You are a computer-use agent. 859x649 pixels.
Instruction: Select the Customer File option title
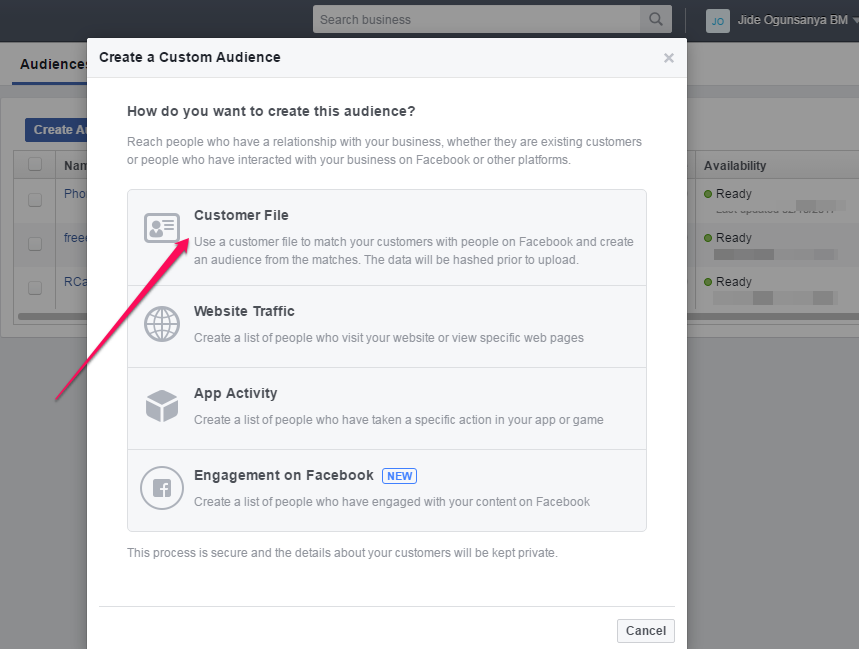click(241, 215)
